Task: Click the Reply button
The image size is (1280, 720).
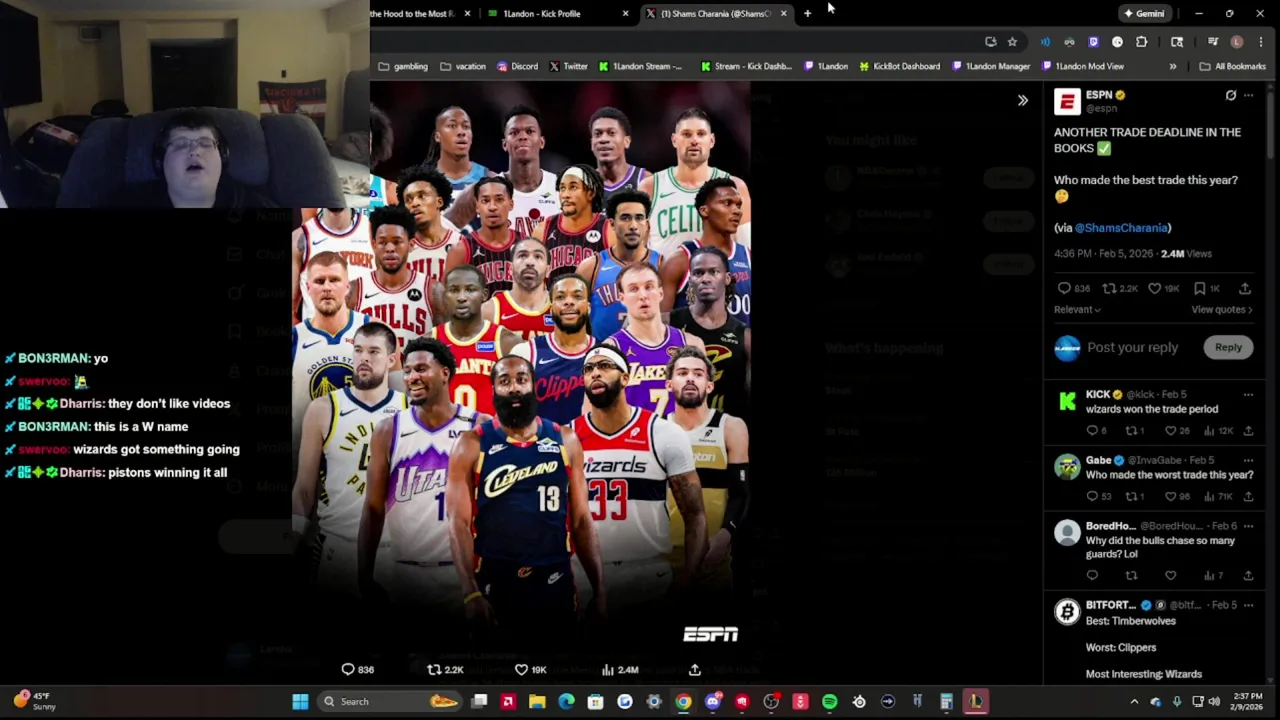Action: click(x=1228, y=347)
